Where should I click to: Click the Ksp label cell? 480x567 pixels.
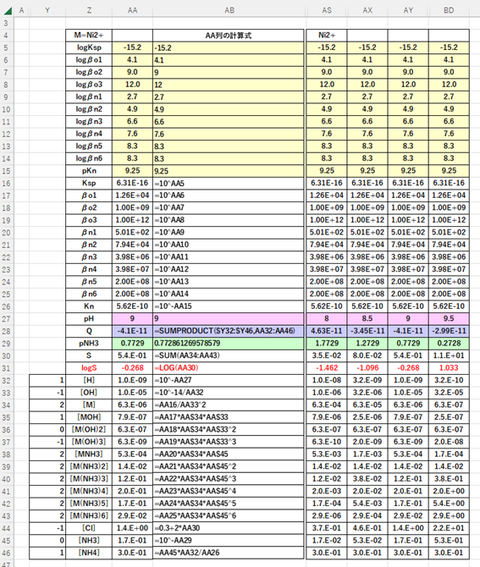point(89,183)
